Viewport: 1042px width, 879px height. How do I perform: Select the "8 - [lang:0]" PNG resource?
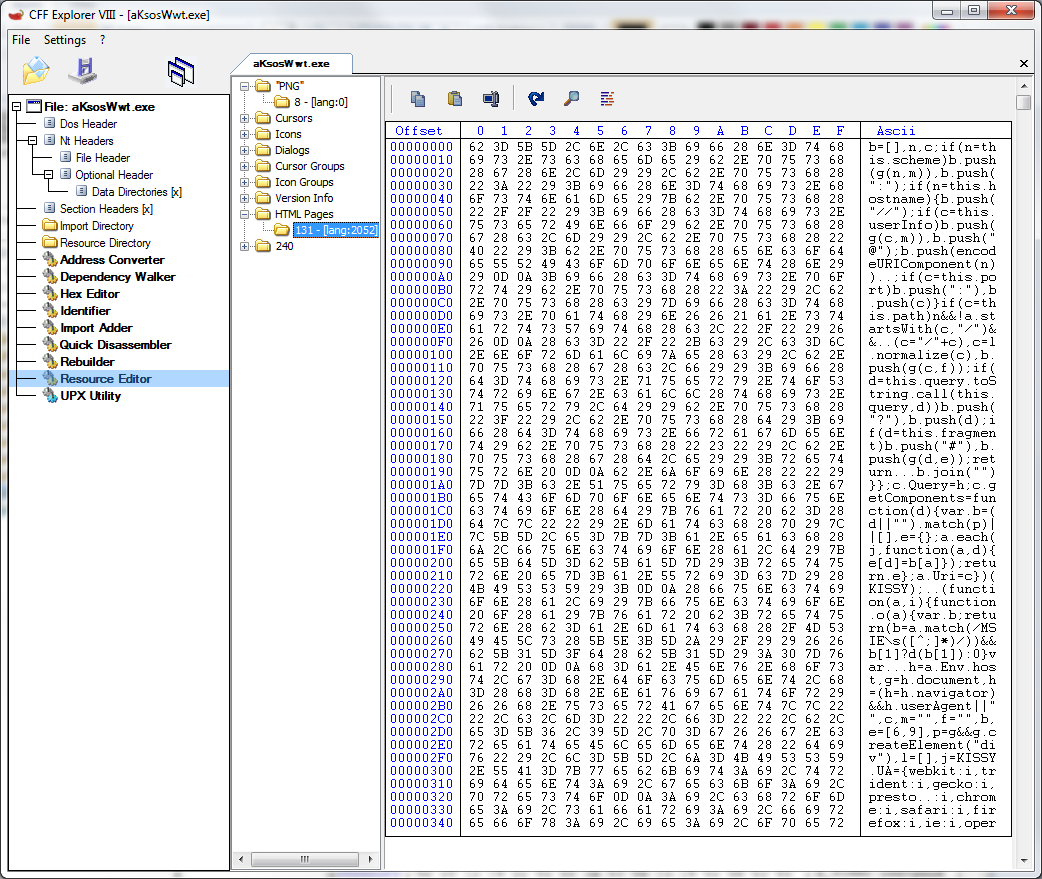321,102
